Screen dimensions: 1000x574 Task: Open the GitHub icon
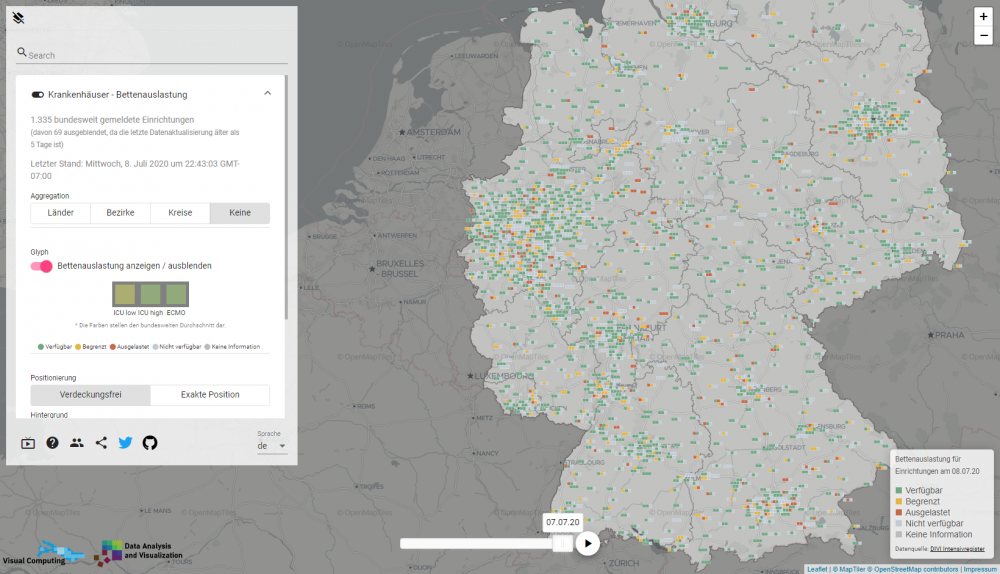[150, 443]
